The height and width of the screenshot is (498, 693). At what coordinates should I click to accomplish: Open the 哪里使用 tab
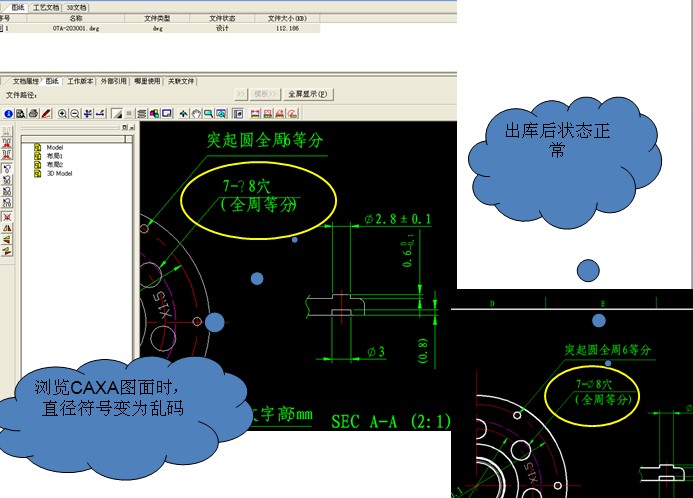(x=147, y=81)
